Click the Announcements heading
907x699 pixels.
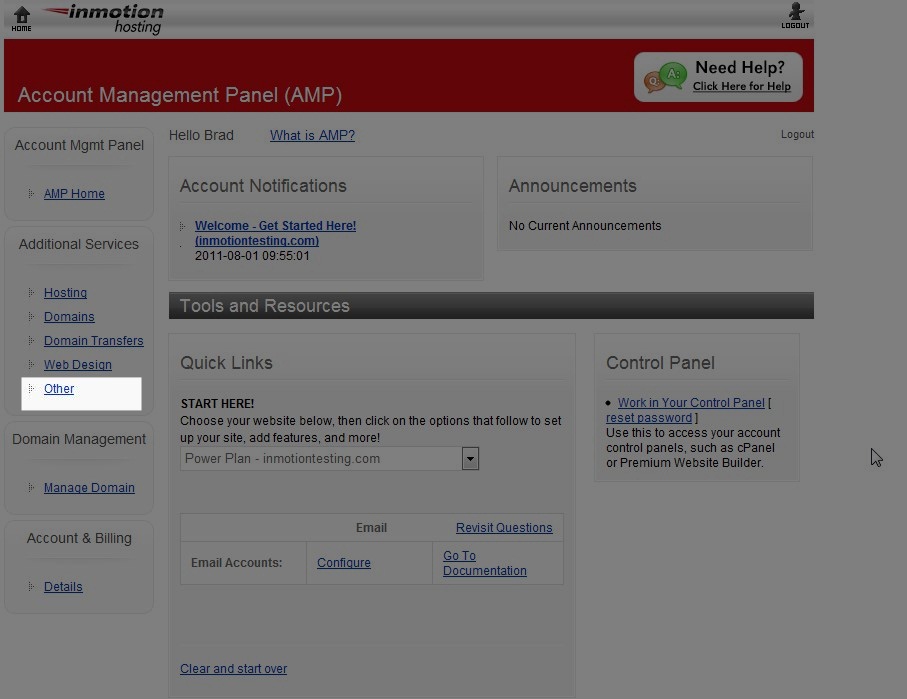pyautogui.click(x=573, y=186)
